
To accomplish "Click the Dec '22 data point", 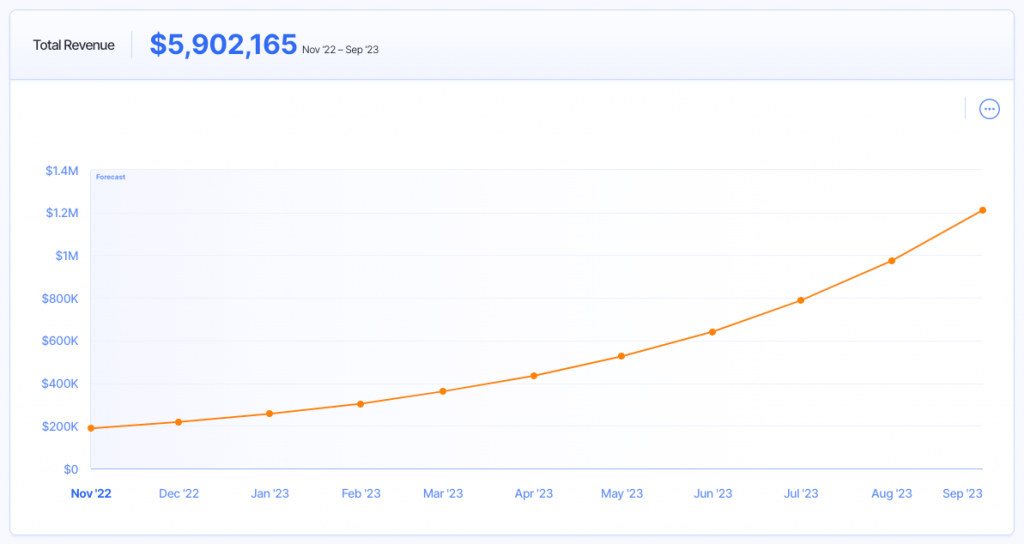I will tap(179, 422).
